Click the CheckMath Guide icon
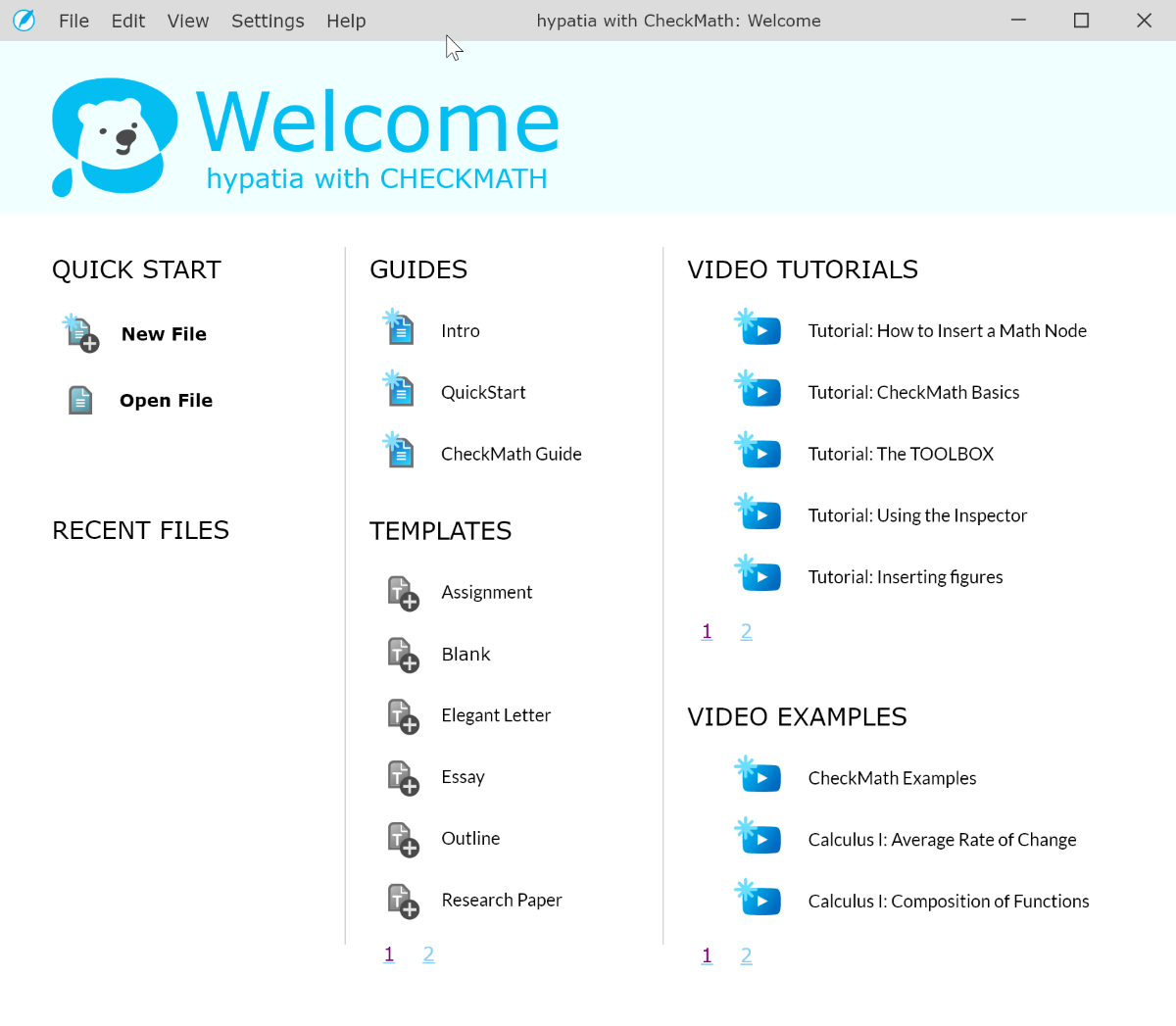Viewport: 1176px width, 1026px height. (x=399, y=451)
